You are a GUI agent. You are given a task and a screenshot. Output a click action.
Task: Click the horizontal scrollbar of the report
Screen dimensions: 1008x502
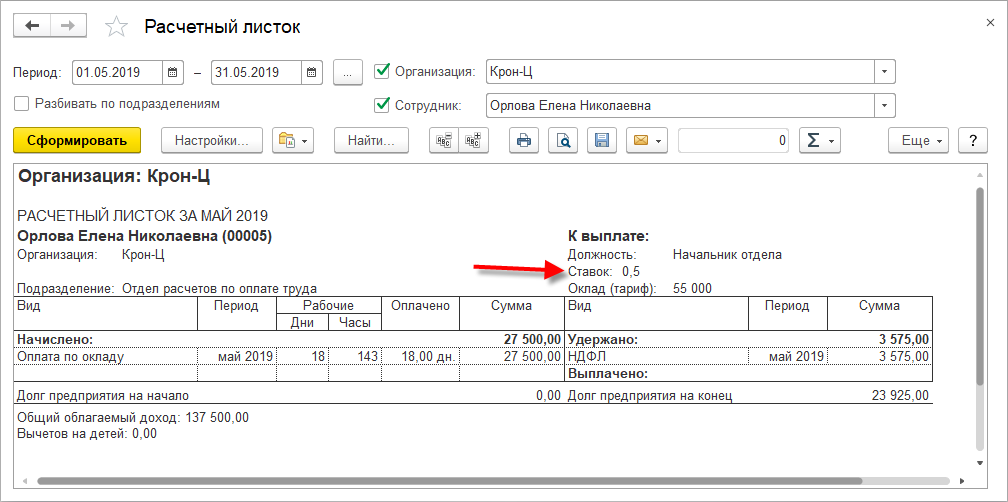point(450,481)
